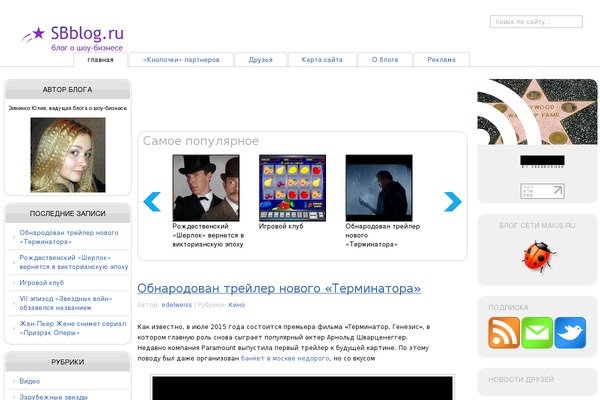Click the Подписка heading
The width and height of the screenshot is (600, 400).
point(508,307)
